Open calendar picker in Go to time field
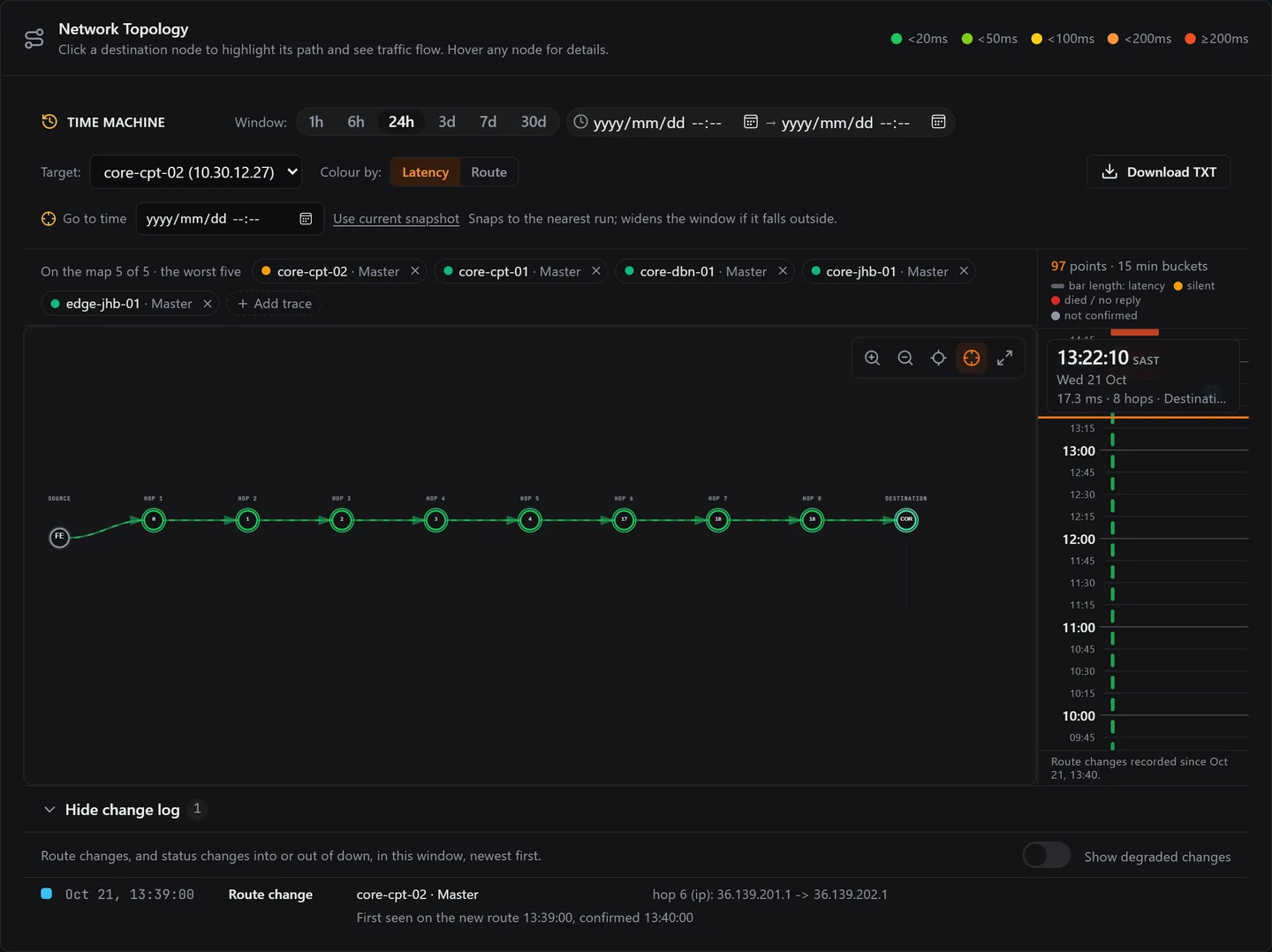The width and height of the screenshot is (1272, 952). tap(306, 218)
